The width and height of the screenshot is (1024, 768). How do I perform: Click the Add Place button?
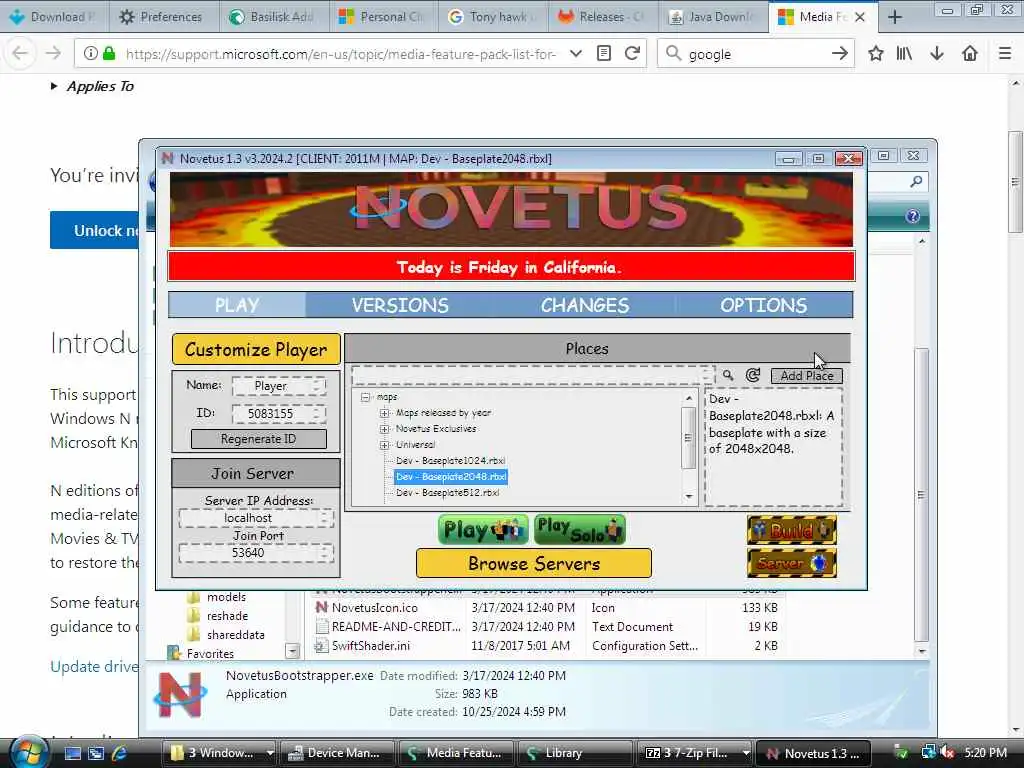[x=807, y=376]
